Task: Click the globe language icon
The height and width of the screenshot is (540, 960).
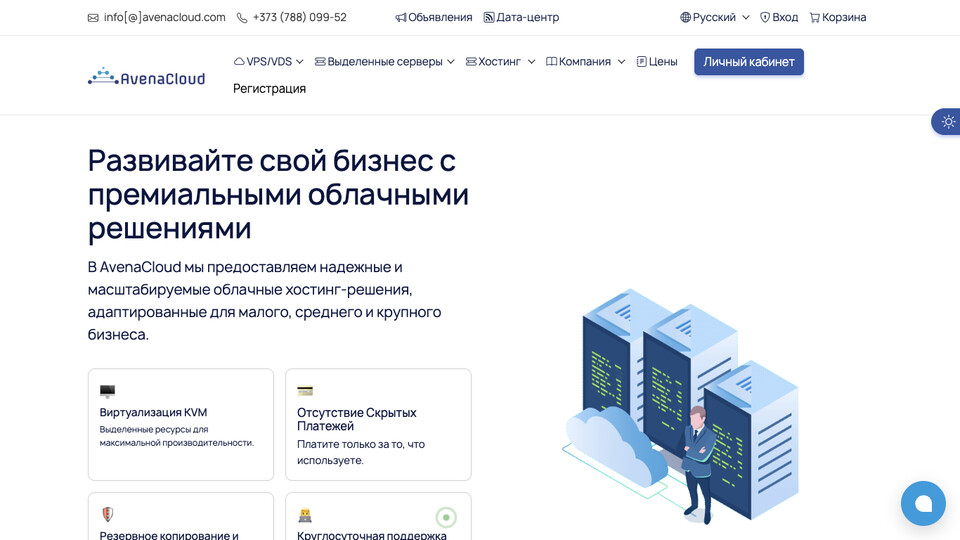Action: [685, 18]
